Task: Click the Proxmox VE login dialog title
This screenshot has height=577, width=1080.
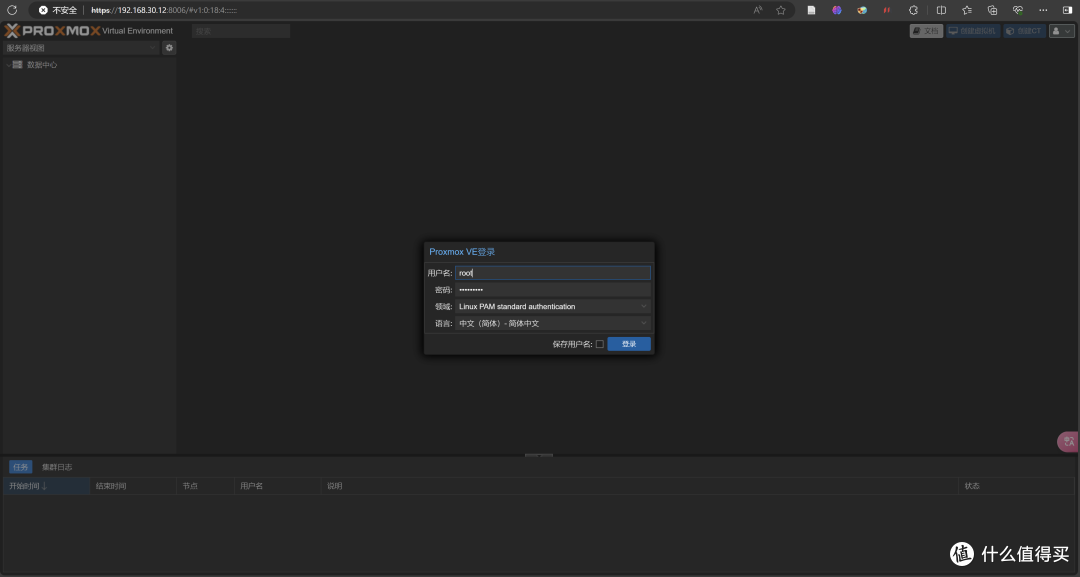Action: 462,252
